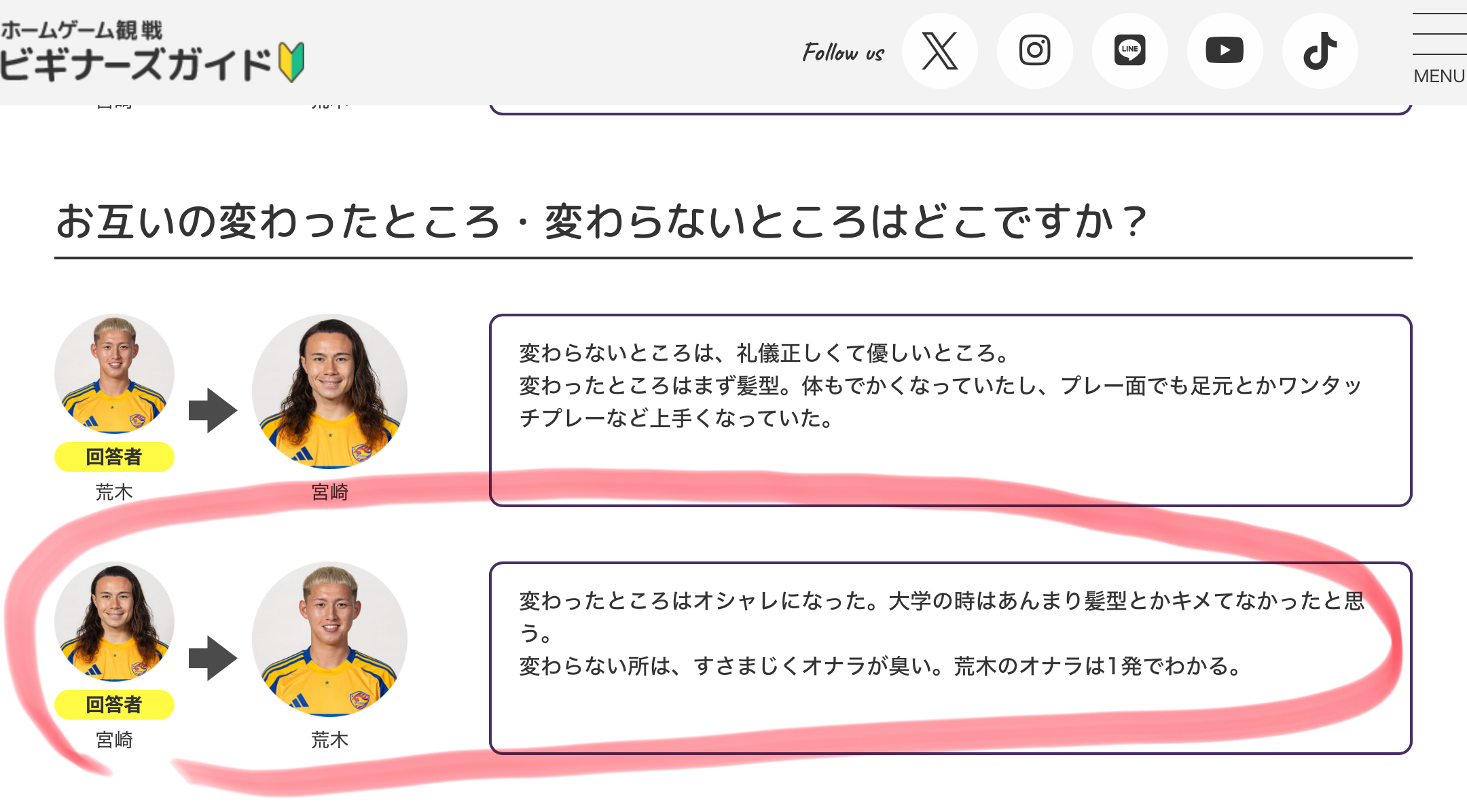Viewport: 1467px width, 812px height.
Task: Open the TikTok social icon
Action: pyautogui.click(x=1320, y=51)
